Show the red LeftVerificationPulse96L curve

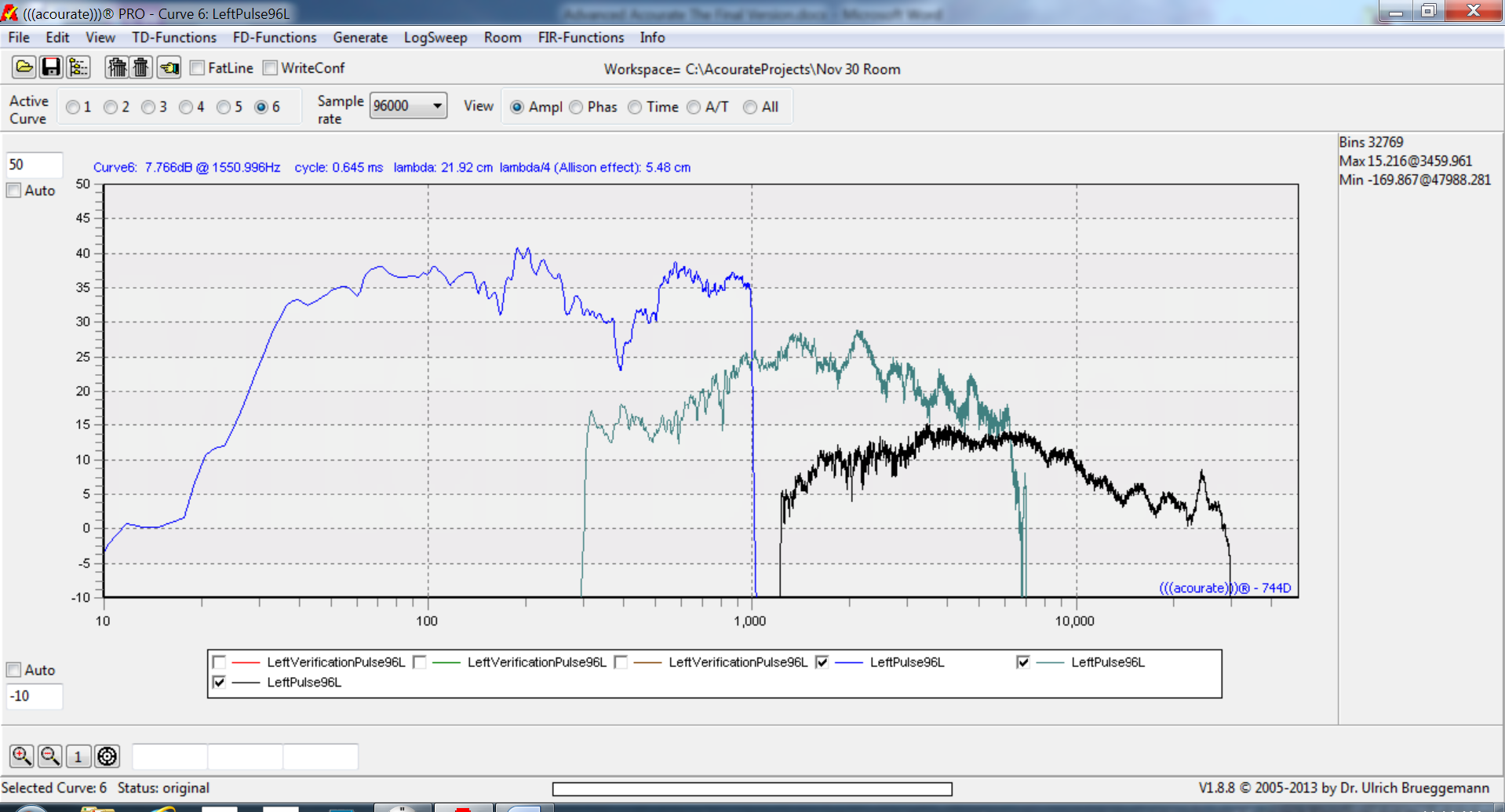point(220,662)
